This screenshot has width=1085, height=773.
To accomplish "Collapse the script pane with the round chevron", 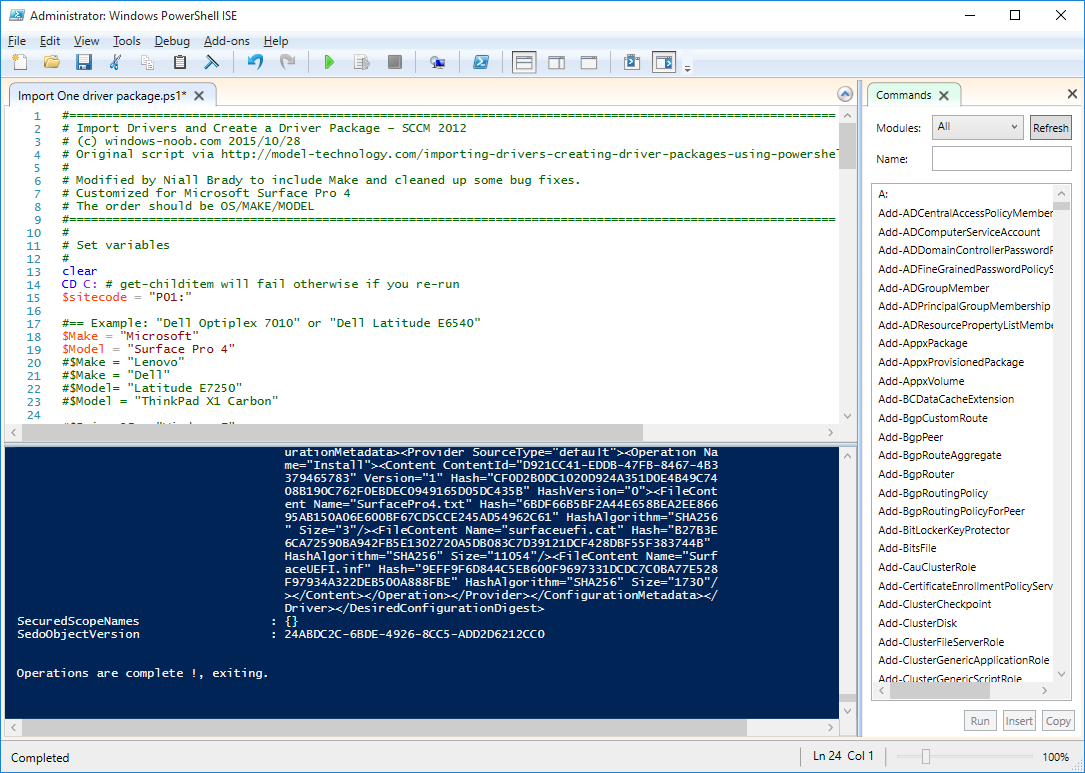I will [845, 94].
